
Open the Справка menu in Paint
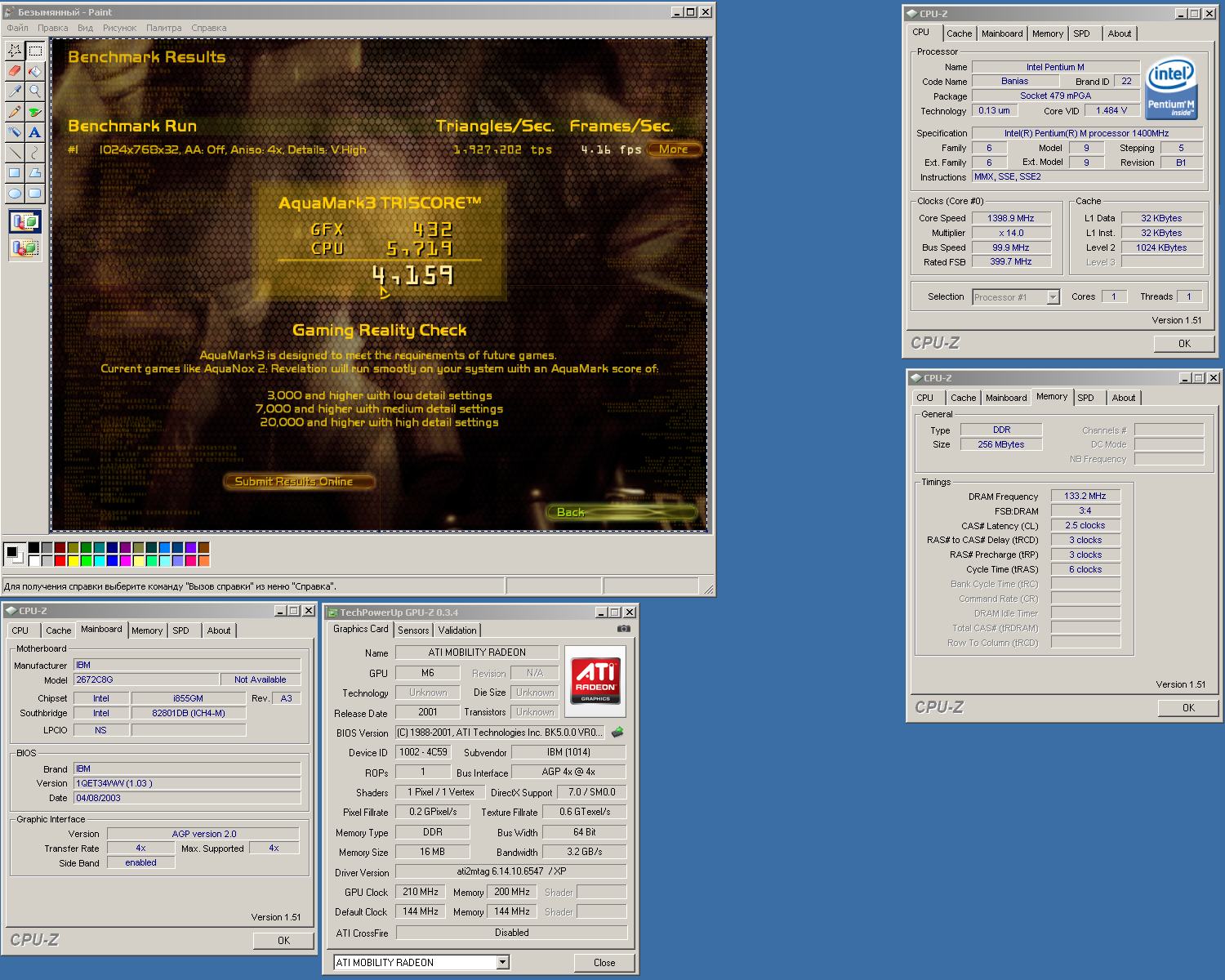209,28
